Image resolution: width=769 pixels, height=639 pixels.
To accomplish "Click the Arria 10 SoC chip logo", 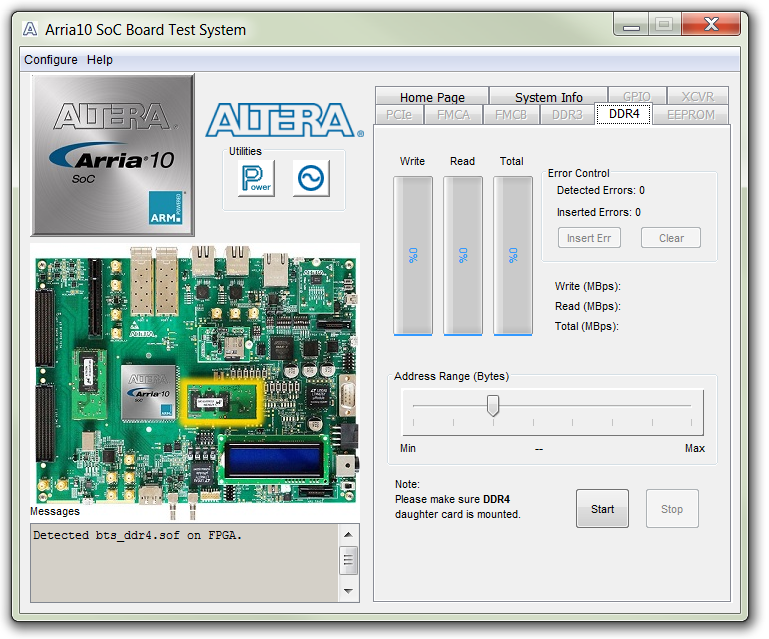I will click(113, 155).
